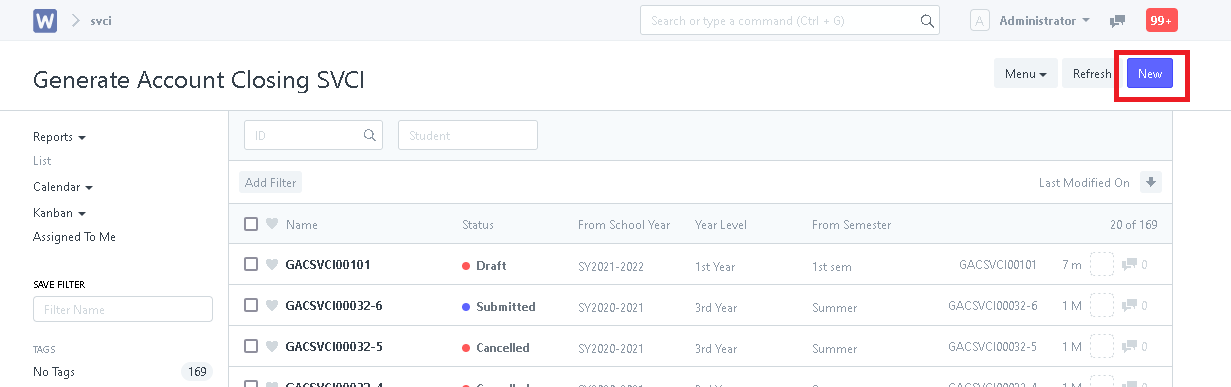Open the chat messages icon in navbar
This screenshot has width=1231, height=387.
1117,21
